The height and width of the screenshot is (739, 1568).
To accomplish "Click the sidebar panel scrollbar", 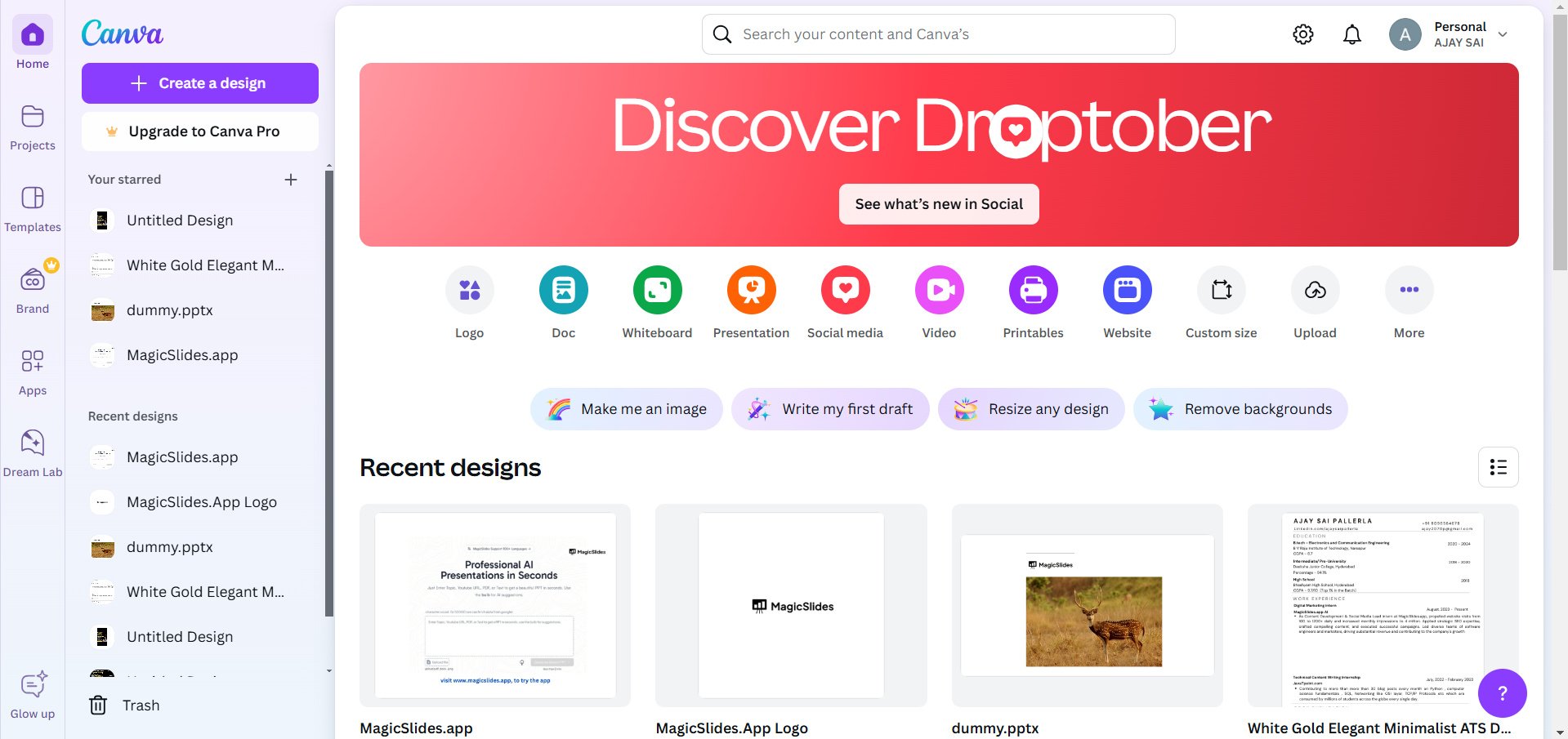I will [329, 392].
